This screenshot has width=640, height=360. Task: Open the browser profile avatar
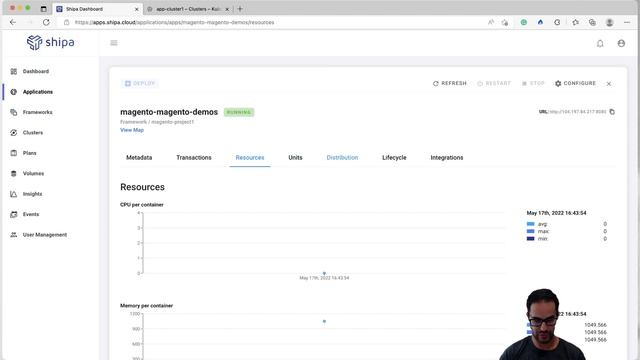pyautogui.click(x=609, y=22)
